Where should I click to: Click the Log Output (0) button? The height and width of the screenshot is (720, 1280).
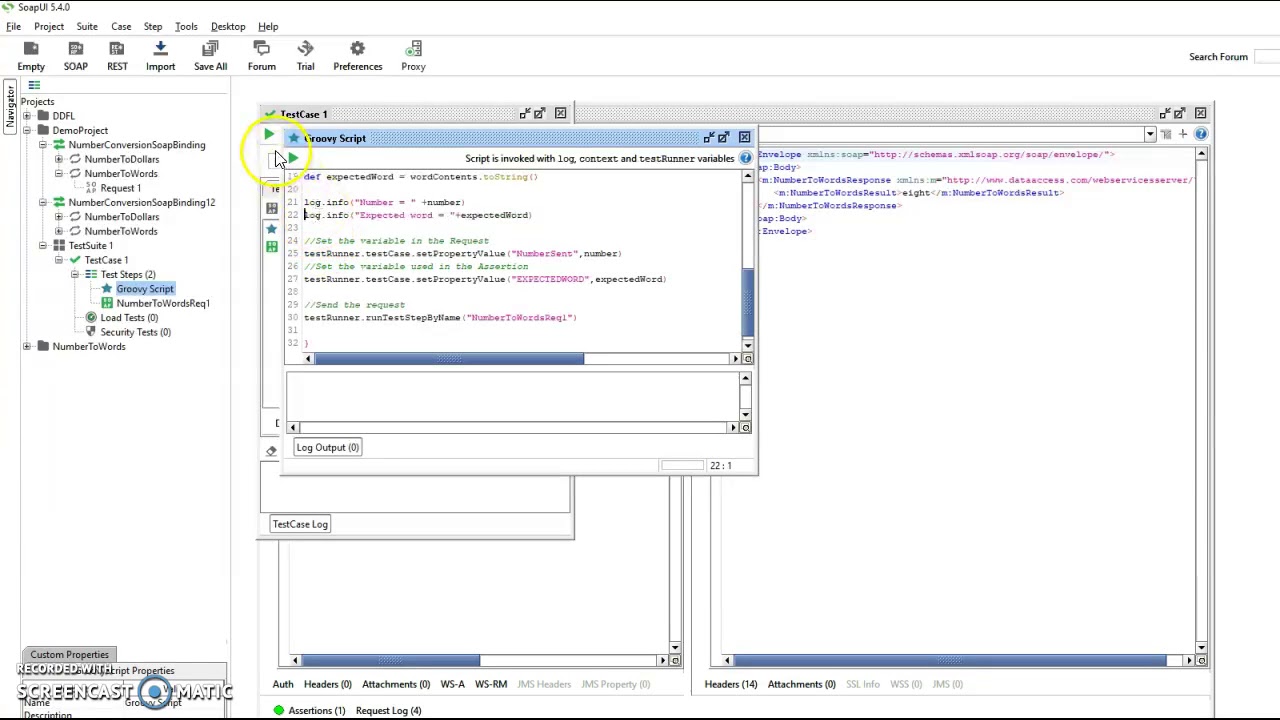point(328,448)
